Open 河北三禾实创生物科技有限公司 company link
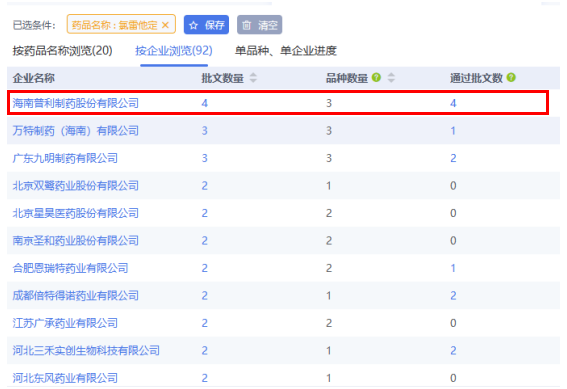 coord(86,350)
